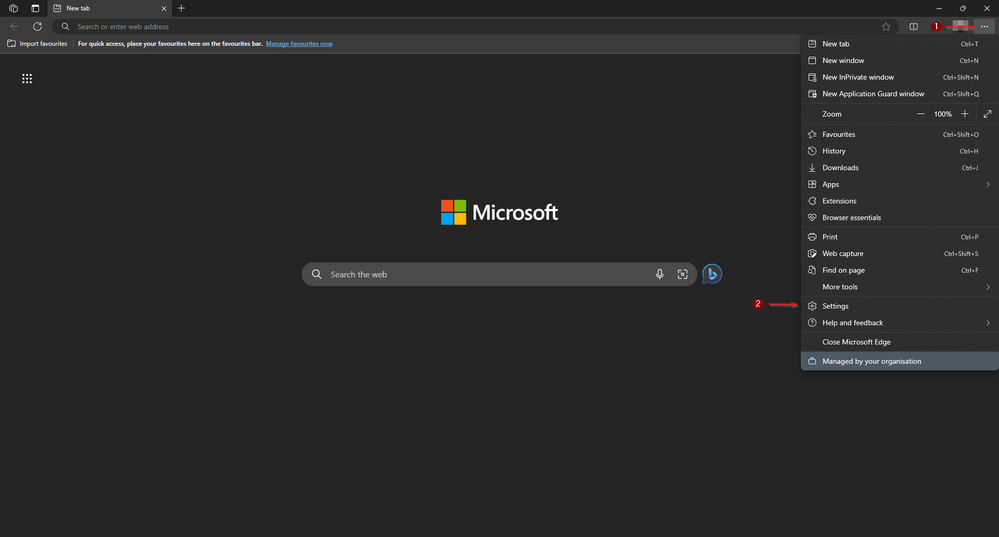Open the tab actions menu icon
999x537 pixels.
pyautogui.click(x=35, y=8)
